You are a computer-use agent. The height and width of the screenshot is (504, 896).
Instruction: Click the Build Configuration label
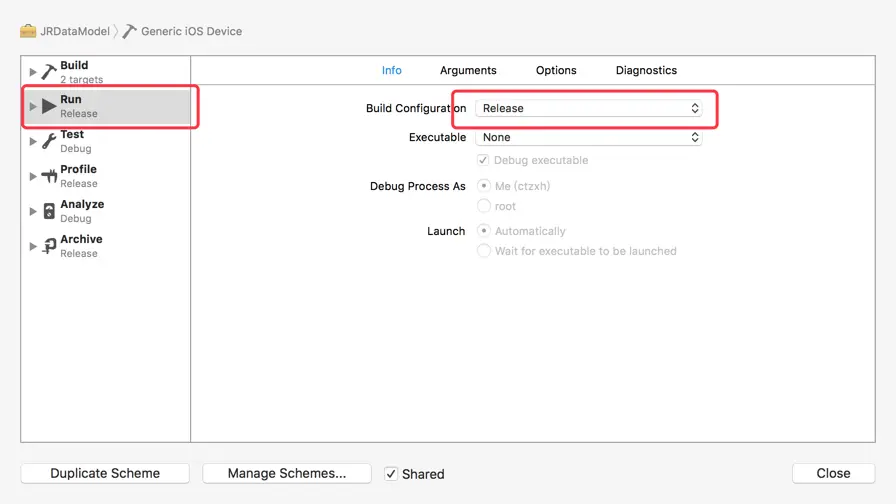tap(416, 108)
